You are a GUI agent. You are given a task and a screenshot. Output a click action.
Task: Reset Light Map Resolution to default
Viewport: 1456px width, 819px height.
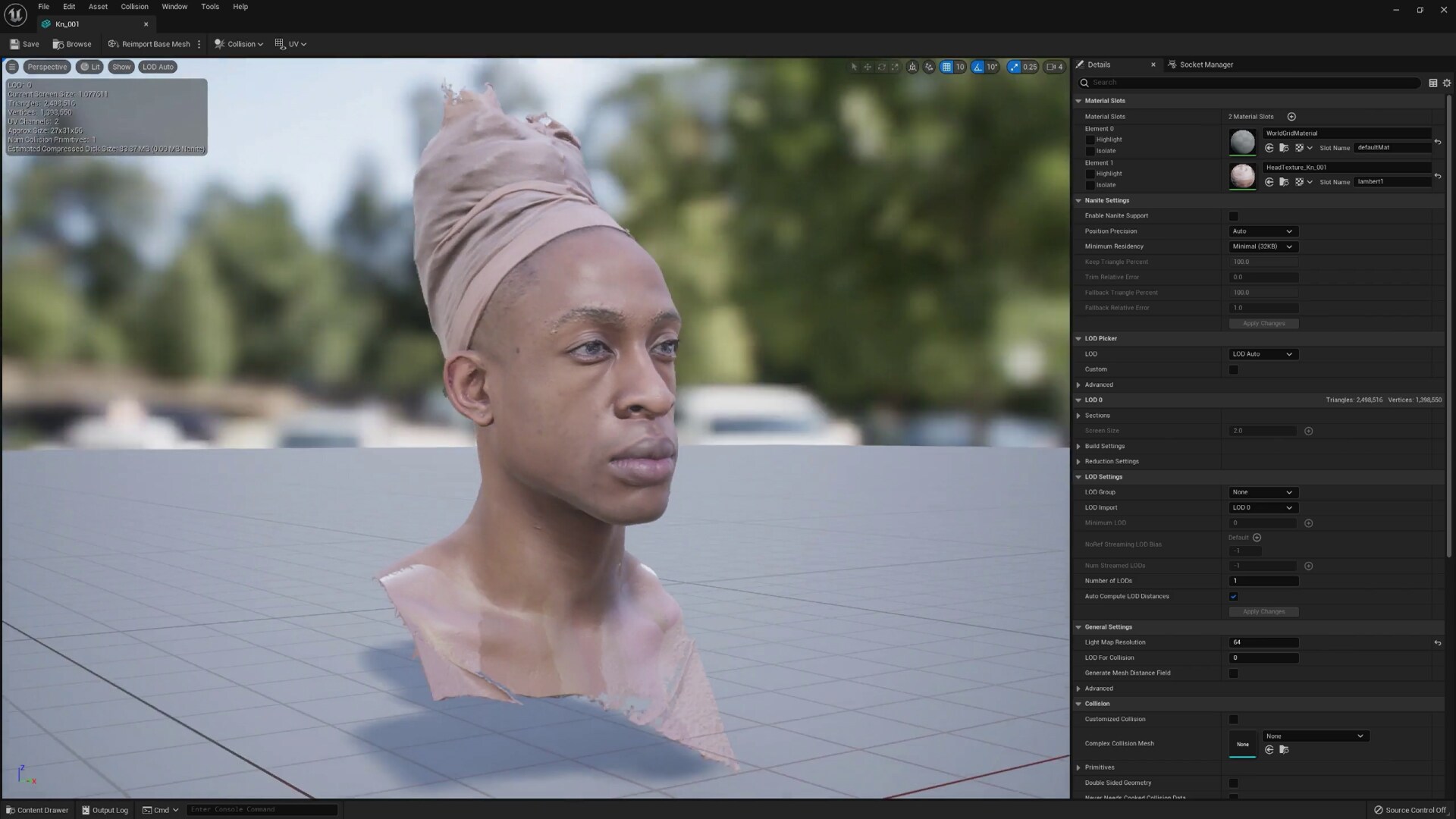(1438, 643)
